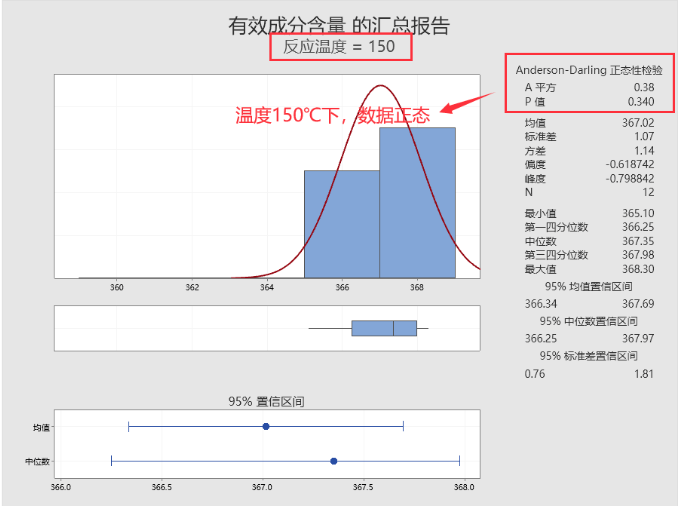The image size is (680, 508).
Task: Click the report title 有效成分含量 的汇总报告
Action: [x=339, y=25]
